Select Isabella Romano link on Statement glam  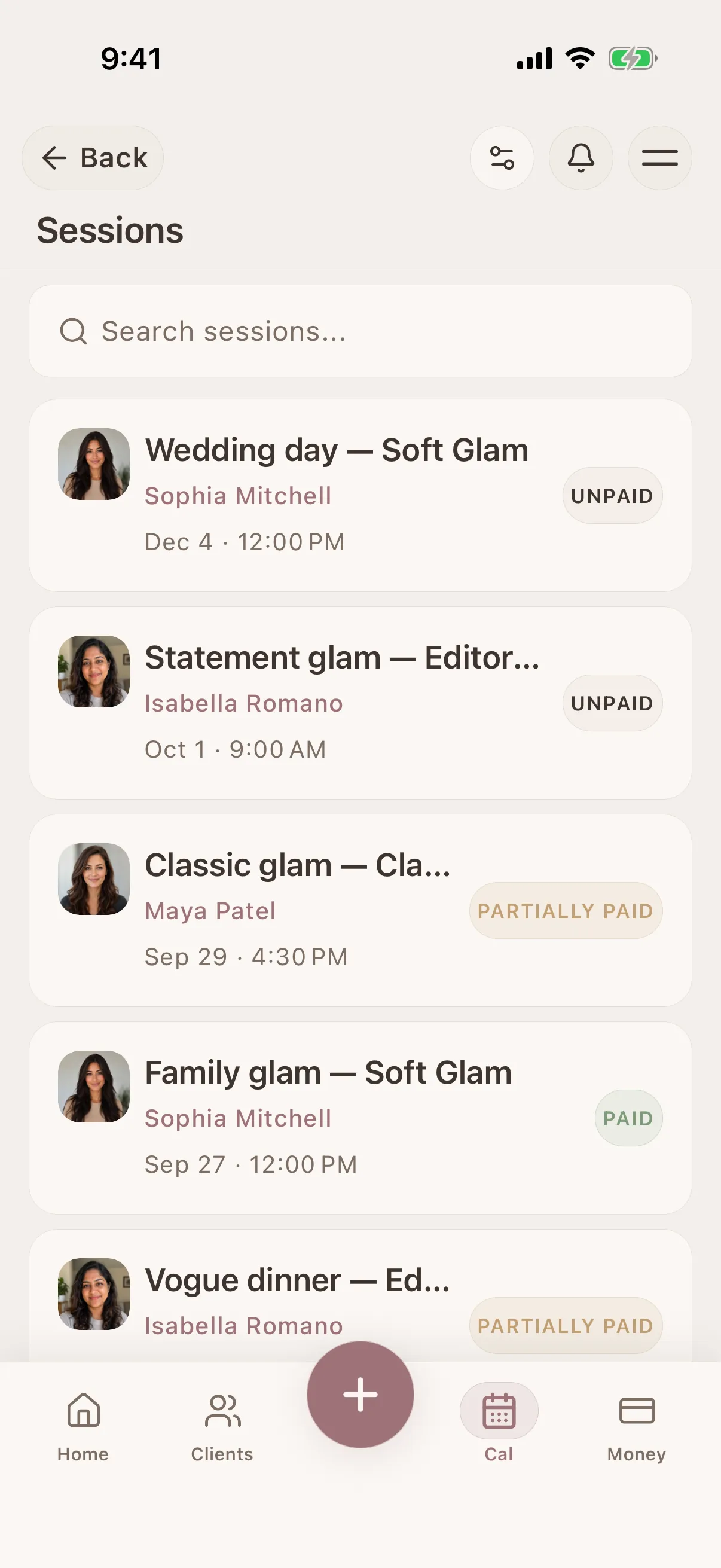tap(243, 703)
